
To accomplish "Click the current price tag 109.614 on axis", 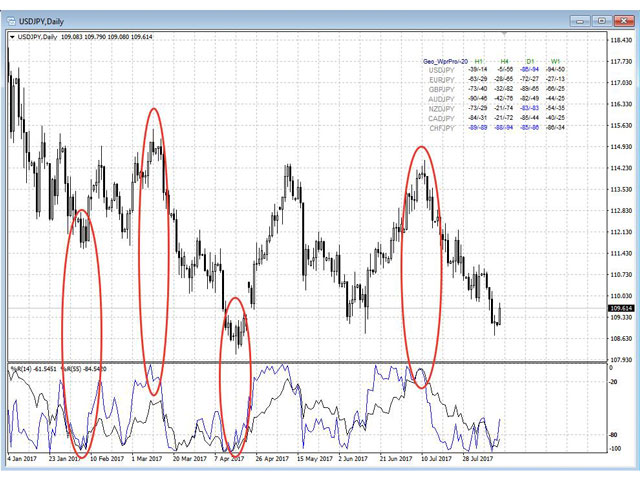I will (x=620, y=309).
